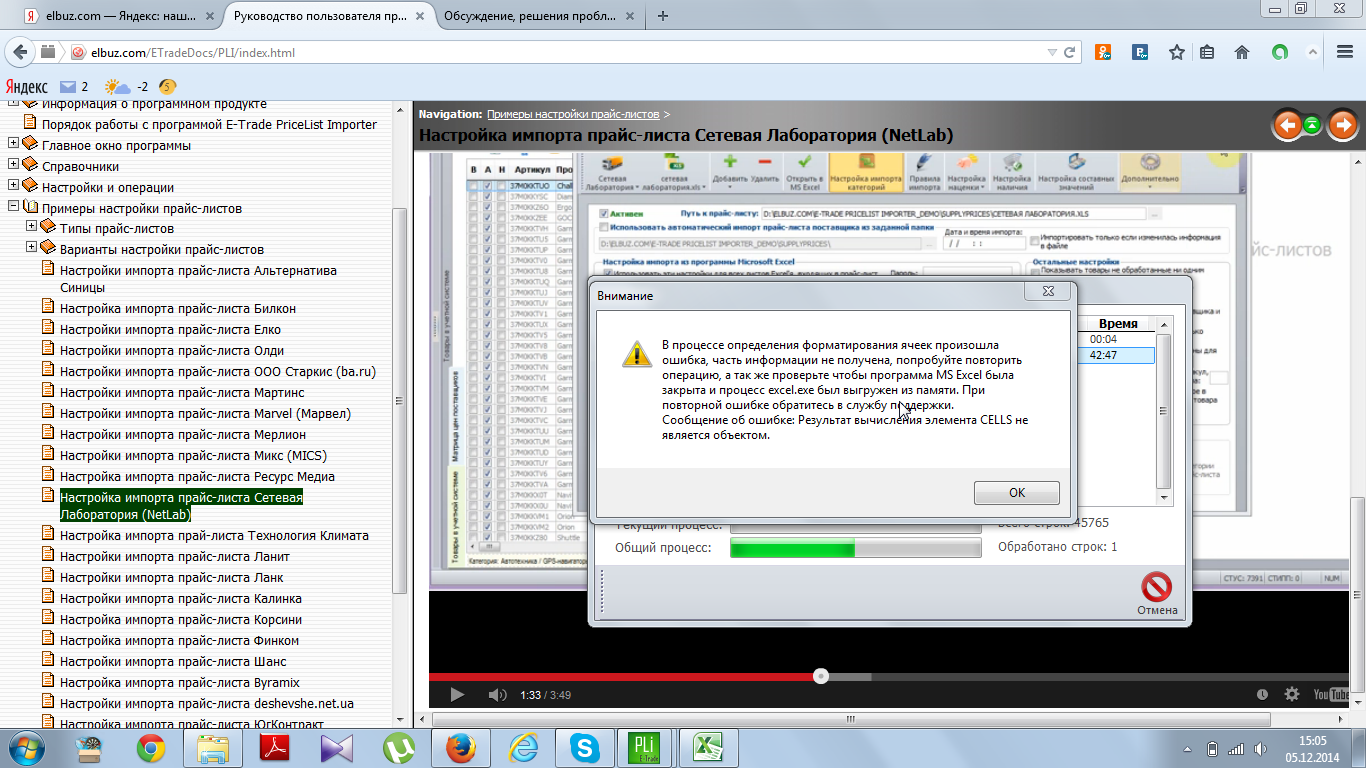Open the taskbar clock showing 15:05
Viewport: 1366px width, 768px height.
(1312, 748)
